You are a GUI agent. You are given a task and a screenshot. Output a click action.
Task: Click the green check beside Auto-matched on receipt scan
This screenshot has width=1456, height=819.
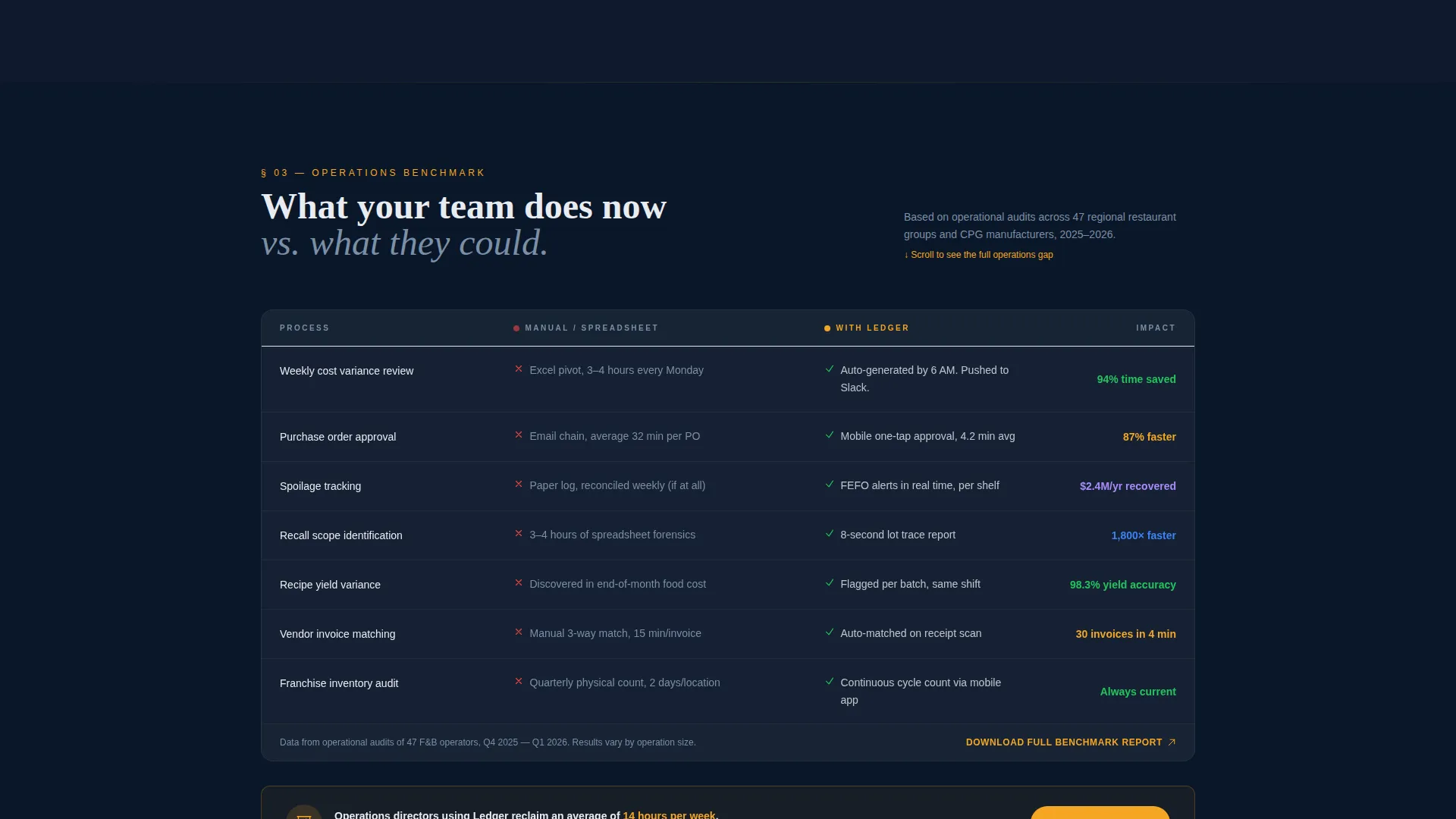coord(830,632)
